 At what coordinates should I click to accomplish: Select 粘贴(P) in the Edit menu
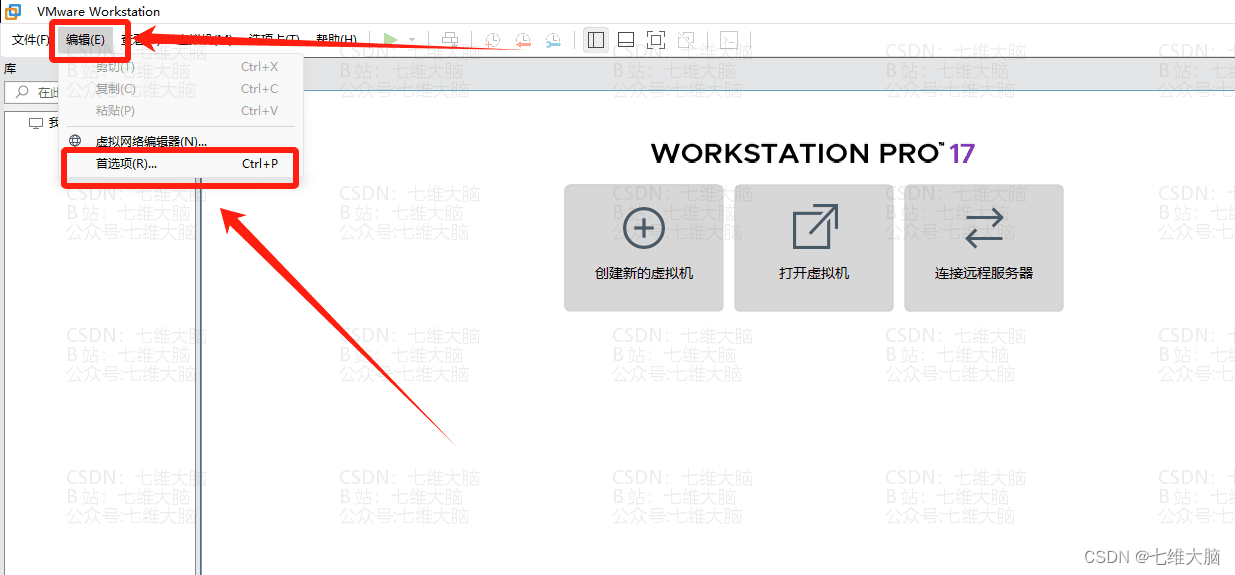tap(179, 111)
